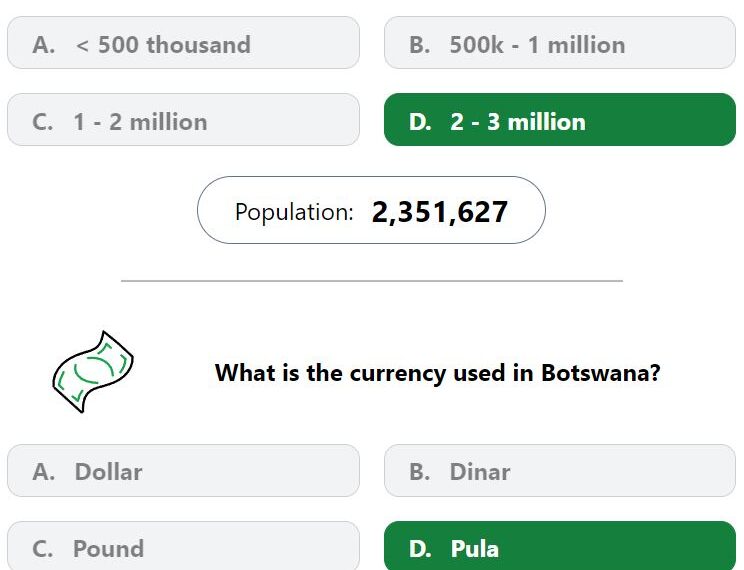Image resolution: width=744 pixels, height=570 pixels.
Task: Click the 'Population:' label text
Action: (294, 212)
